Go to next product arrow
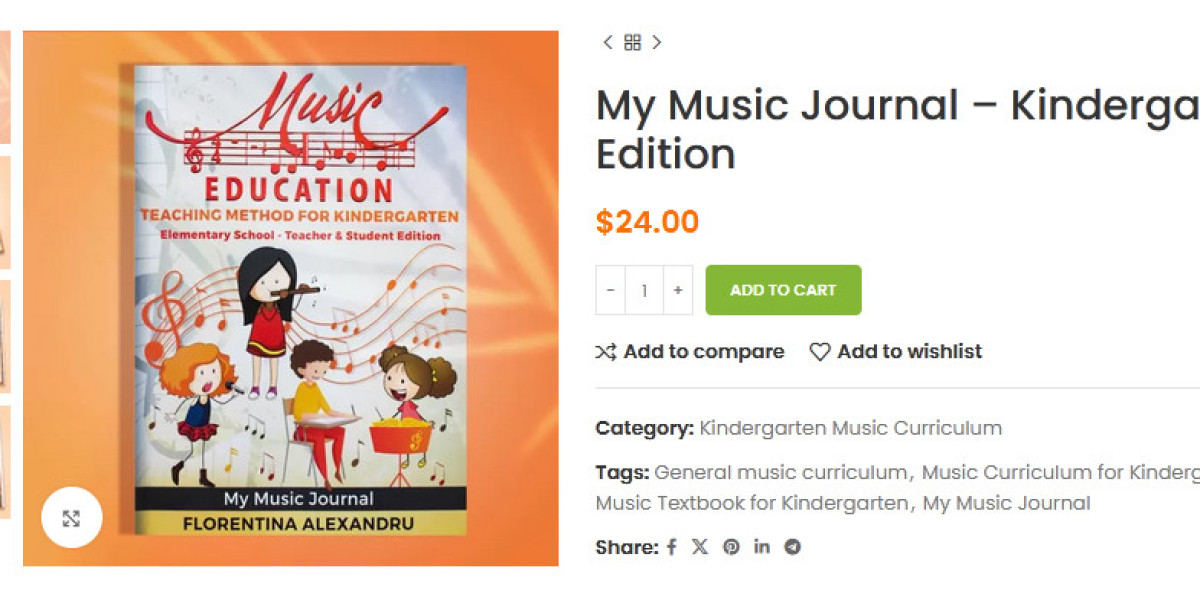The height and width of the screenshot is (600, 1200). [656, 42]
